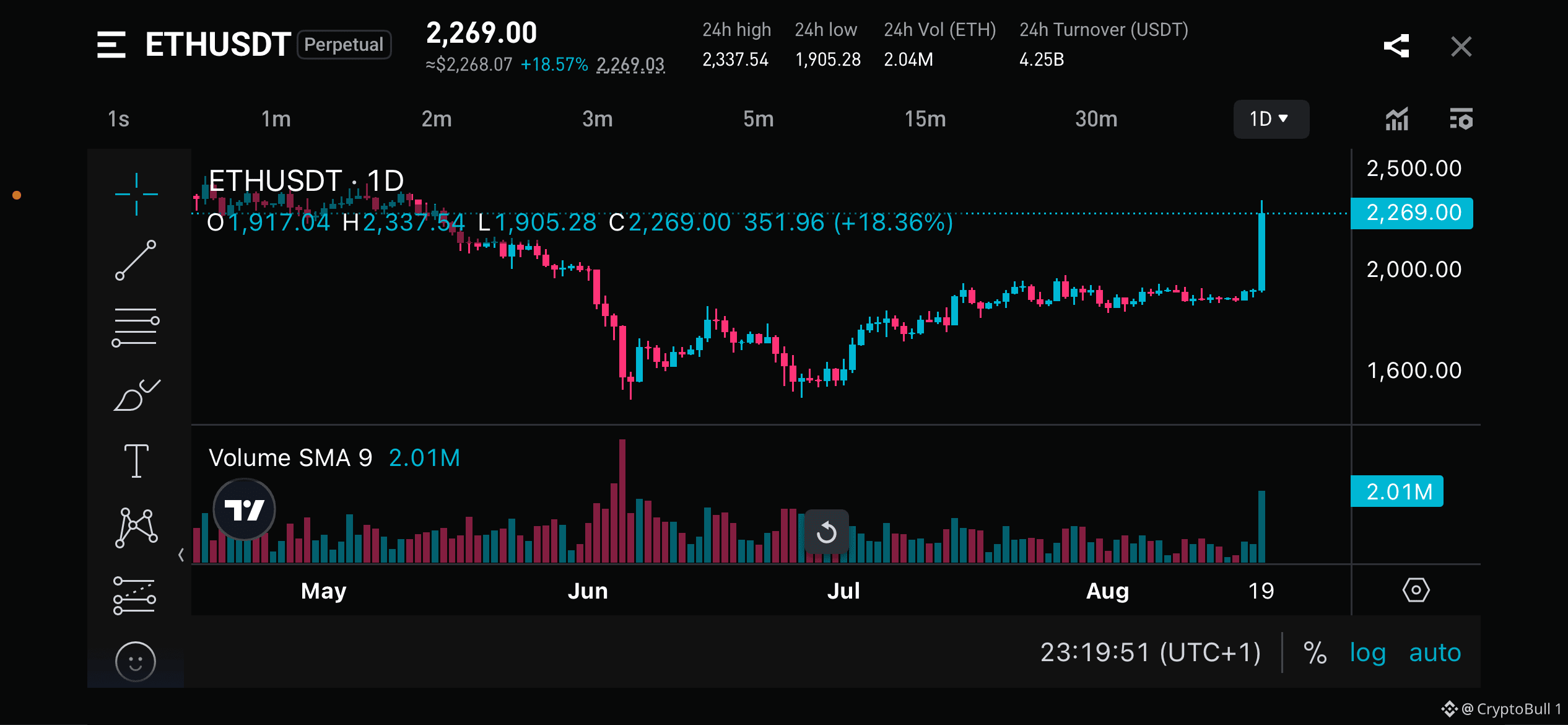Screen dimensions: 1568x725
Task: Select the text annotation tool
Action: [x=136, y=461]
